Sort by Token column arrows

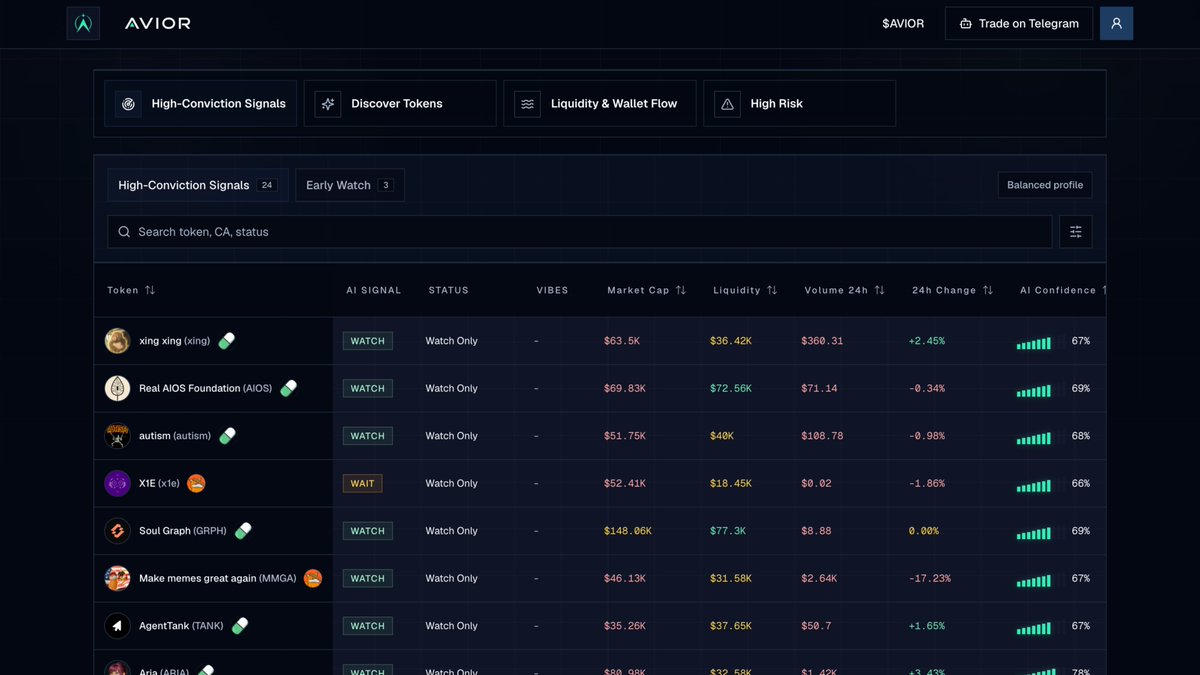150,290
